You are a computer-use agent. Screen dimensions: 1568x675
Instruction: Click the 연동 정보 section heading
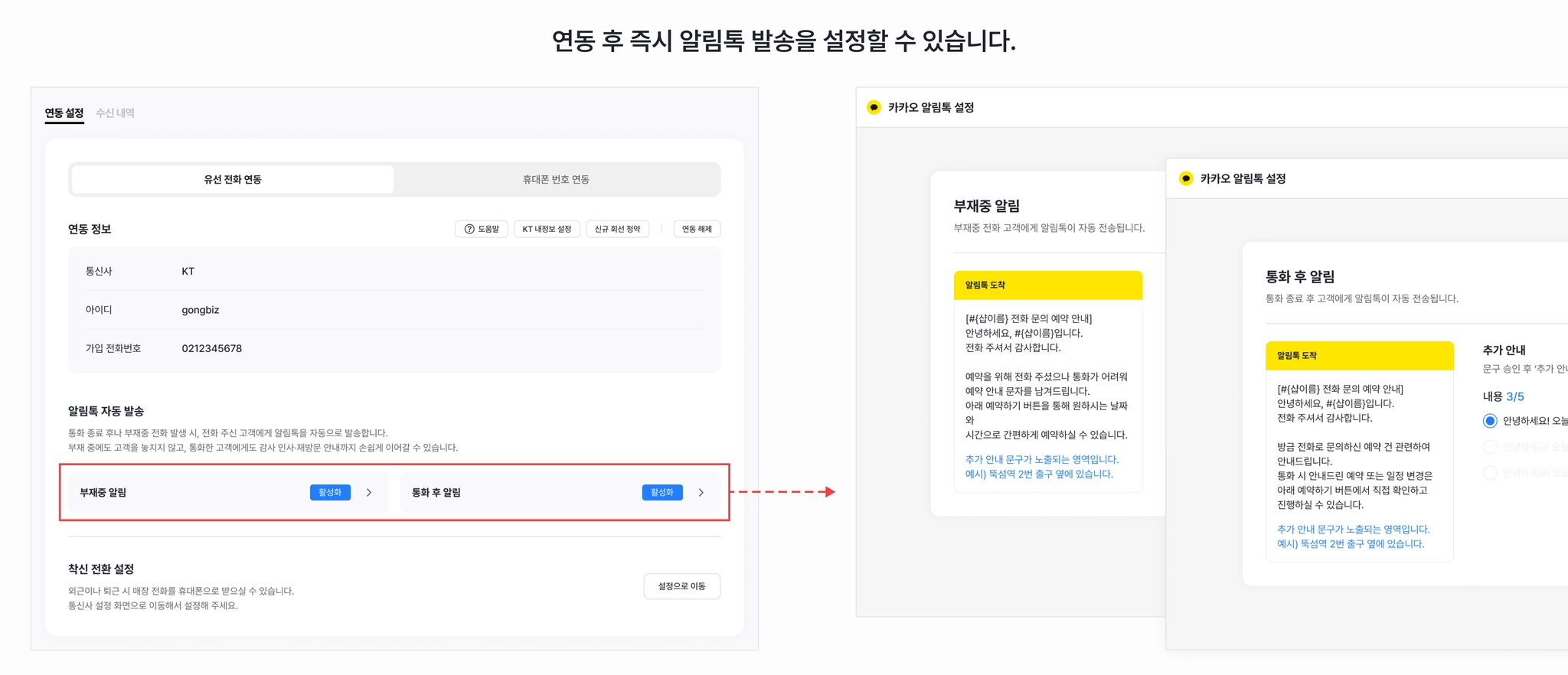click(90, 229)
